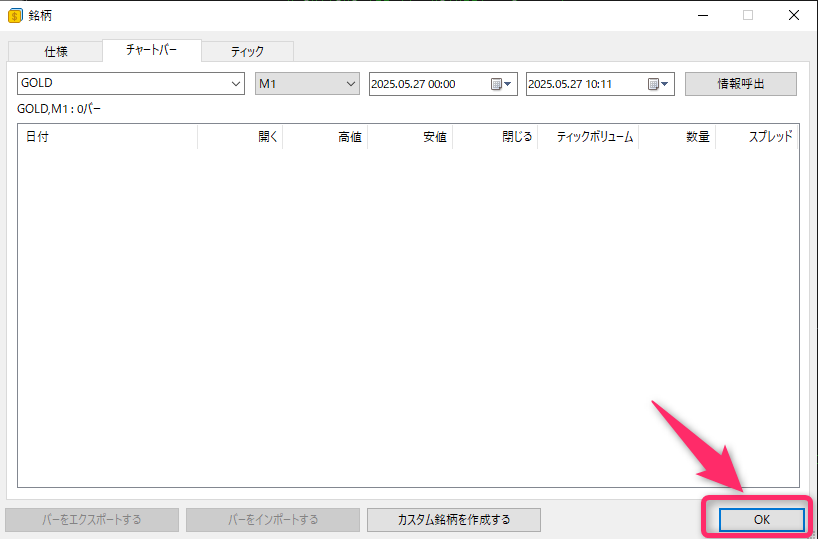The image size is (818, 539).
Task: Click the start date field 2025.05.27 00:00
Action: pyautogui.click(x=443, y=84)
